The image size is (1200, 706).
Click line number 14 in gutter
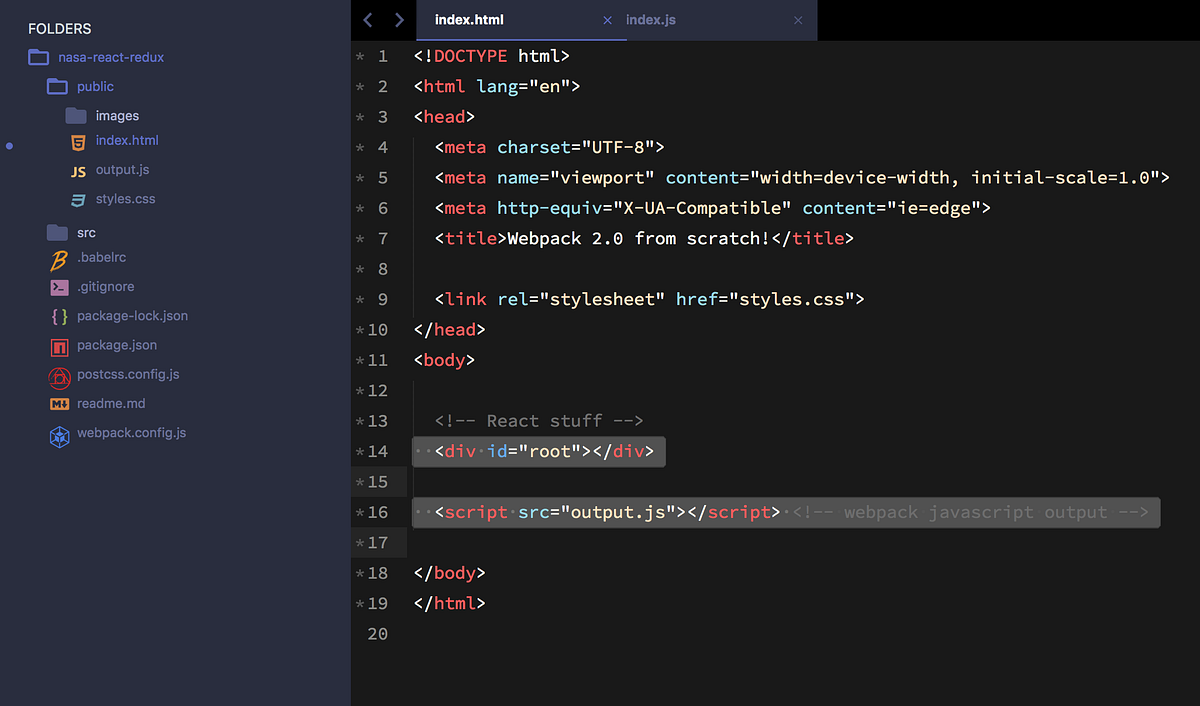click(377, 452)
